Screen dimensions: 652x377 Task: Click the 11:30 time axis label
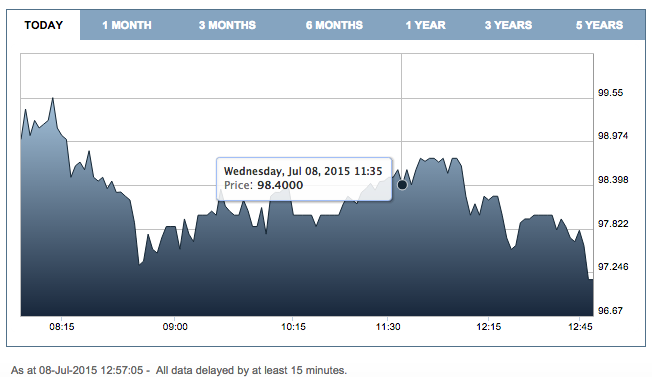[388, 327]
